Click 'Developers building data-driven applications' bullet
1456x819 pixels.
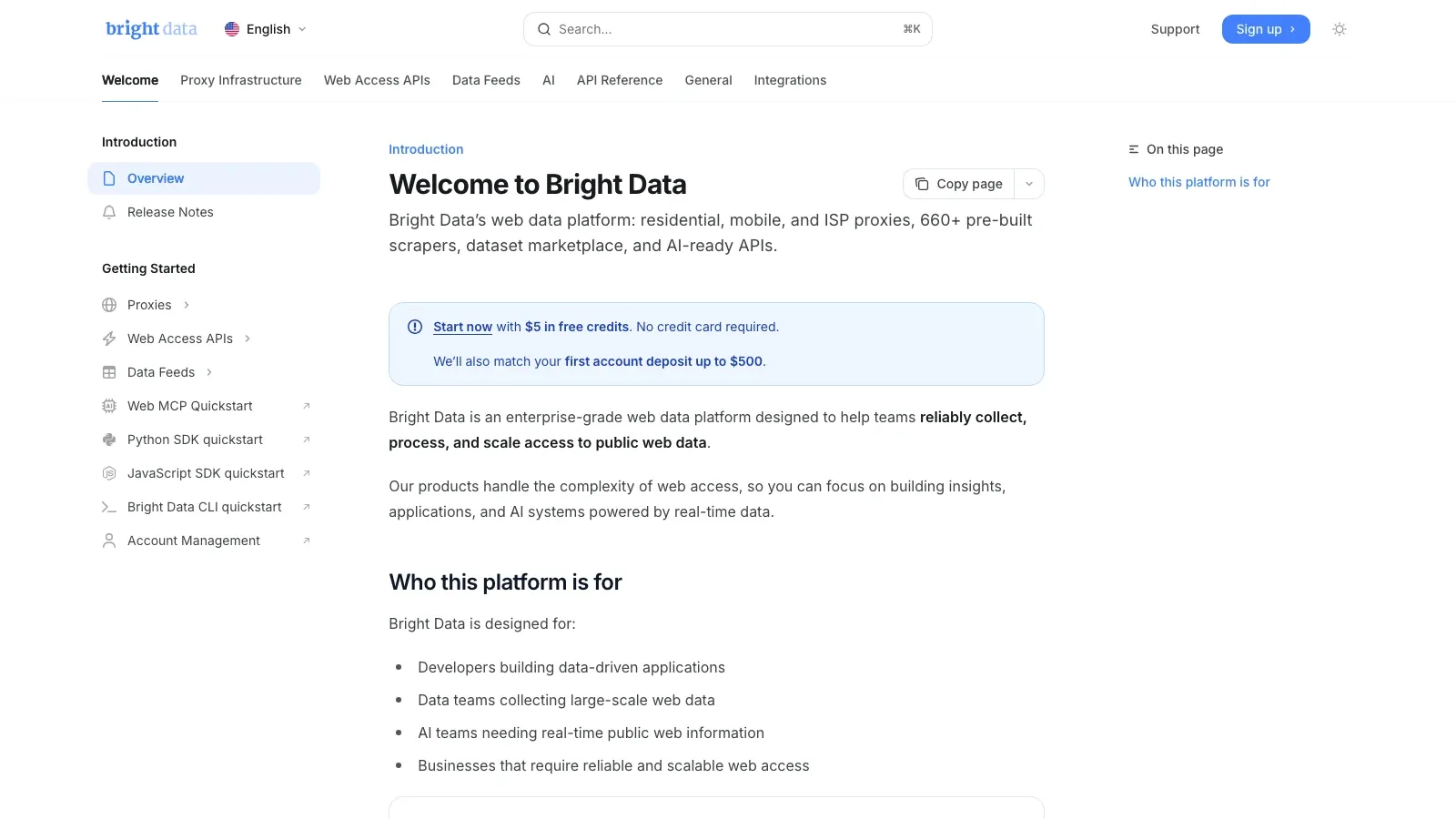point(571,667)
